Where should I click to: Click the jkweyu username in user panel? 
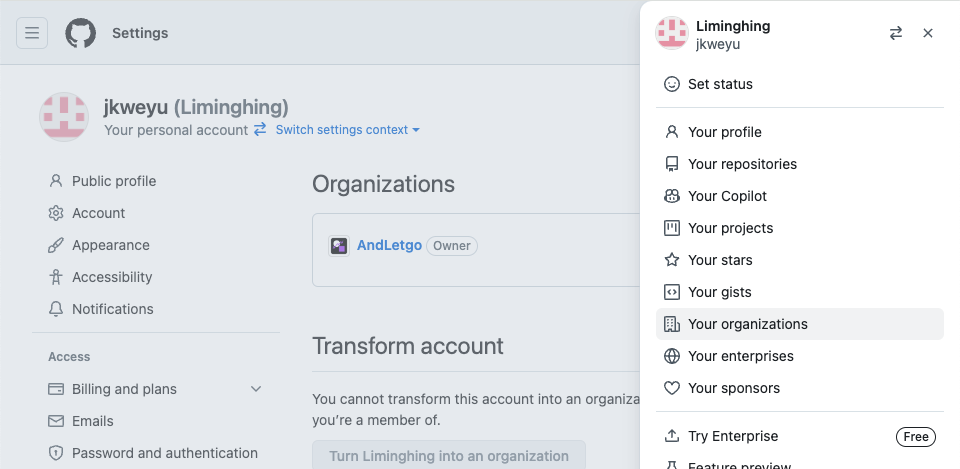click(718, 44)
